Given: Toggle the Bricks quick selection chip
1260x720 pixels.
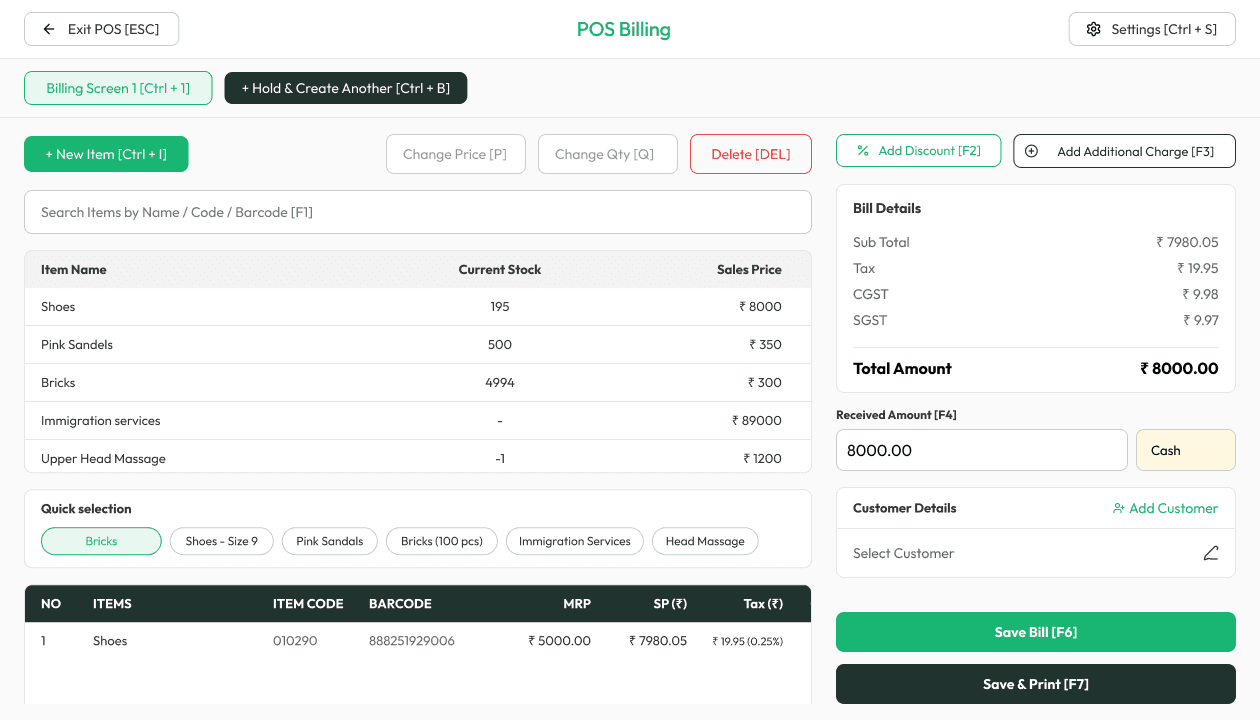Looking at the screenshot, I should [x=101, y=541].
